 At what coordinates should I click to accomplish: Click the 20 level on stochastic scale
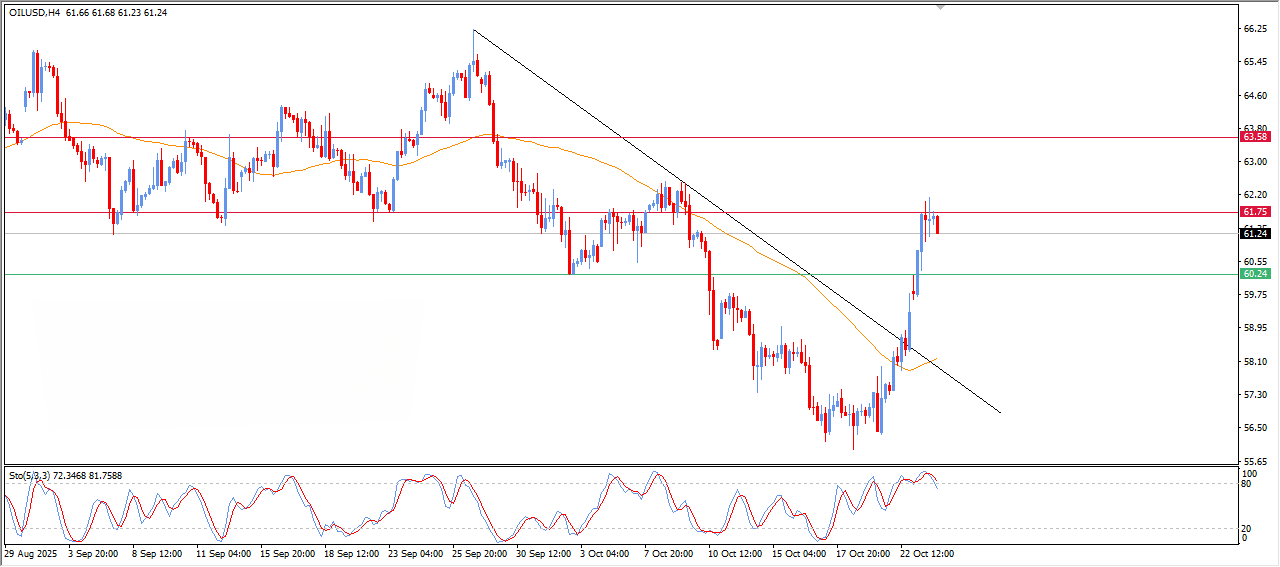click(1247, 528)
